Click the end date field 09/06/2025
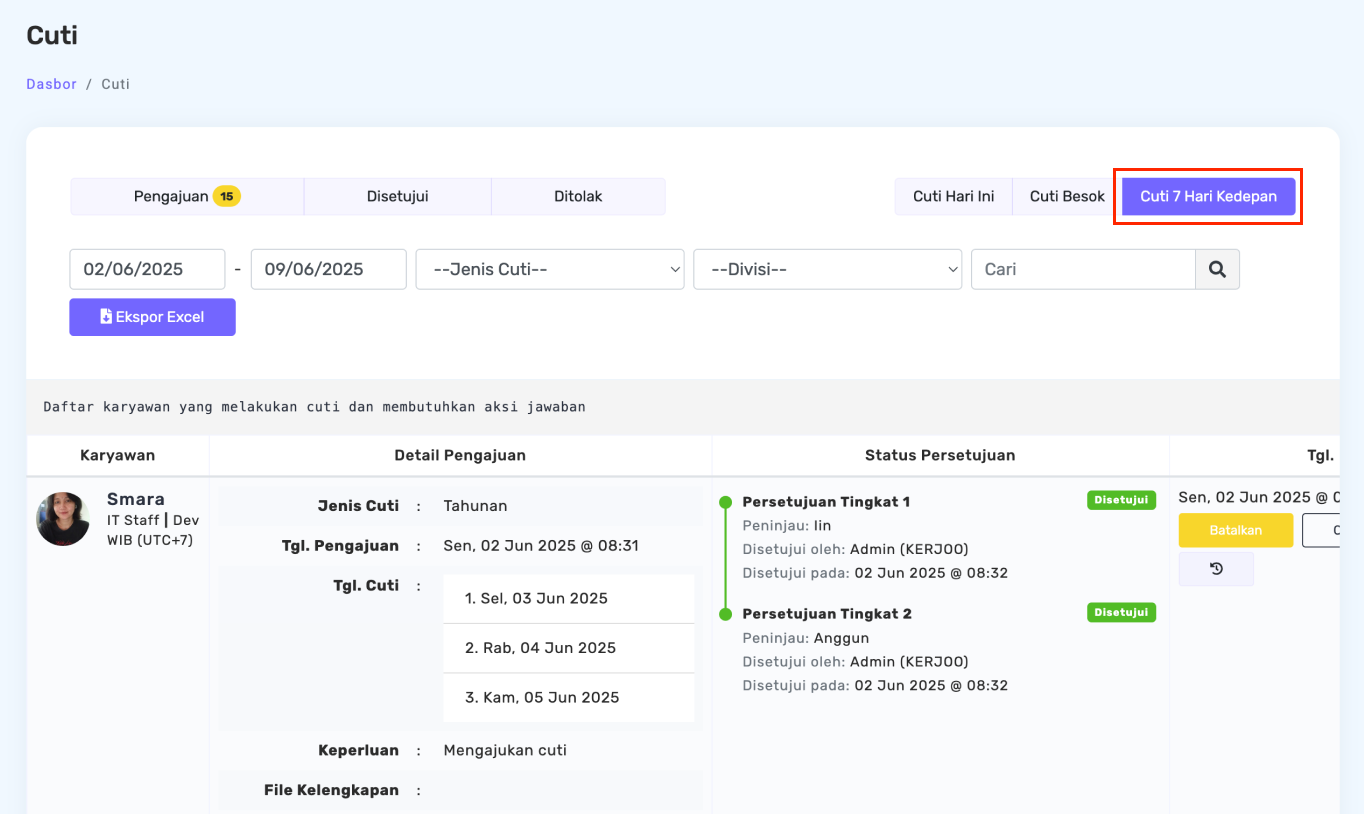The width and height of the screenshot is (1364, 814). tap(328, 269)
